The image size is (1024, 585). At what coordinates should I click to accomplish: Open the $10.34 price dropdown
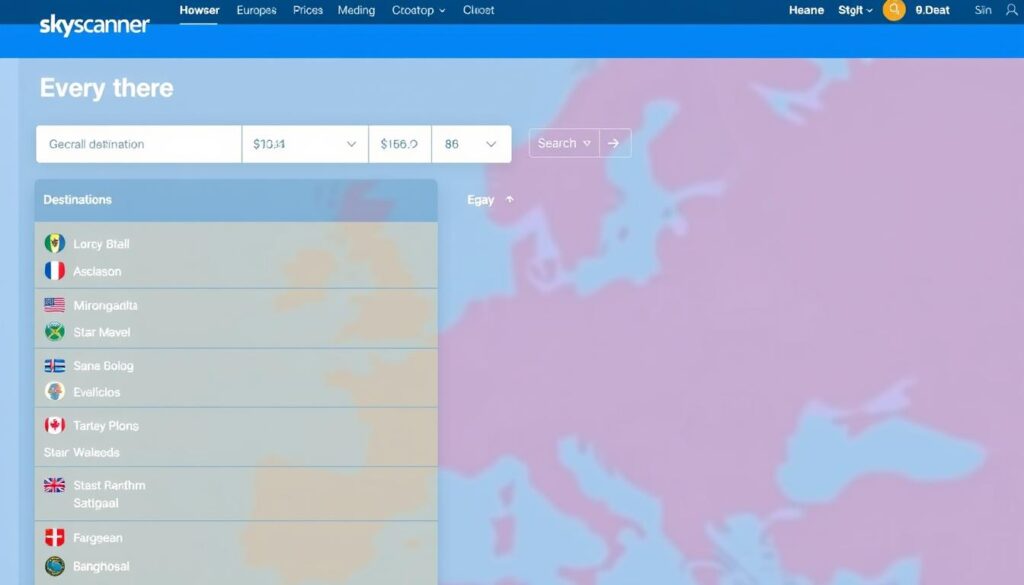click(304, 142)
